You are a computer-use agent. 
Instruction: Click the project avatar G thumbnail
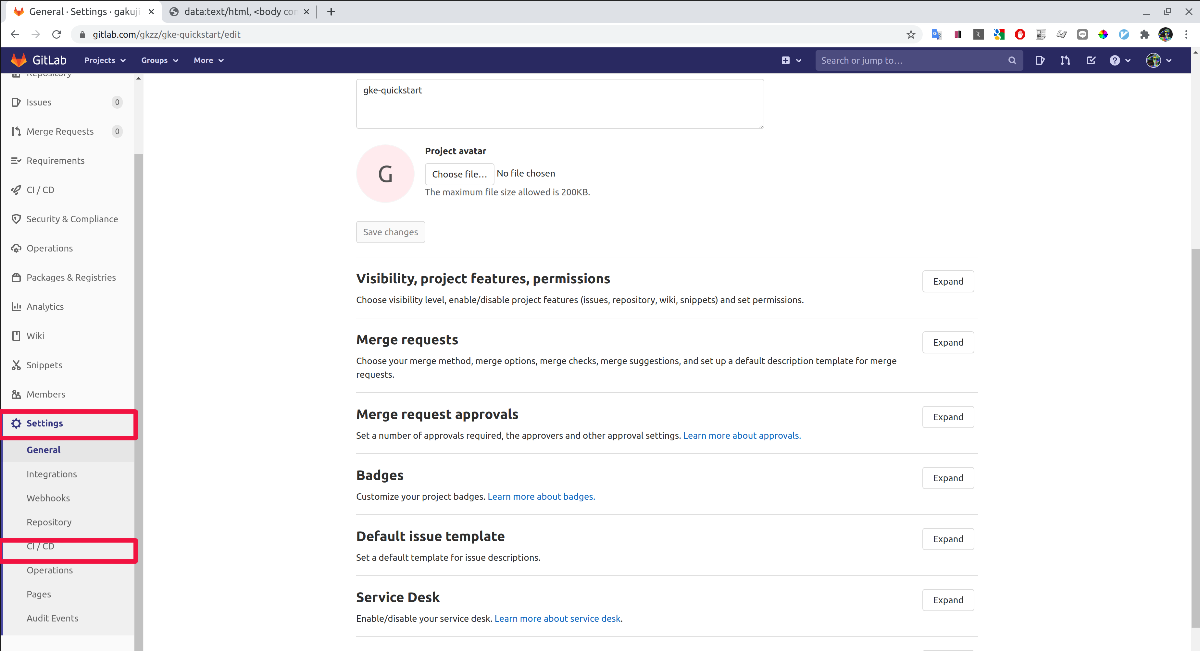coord(386,173)
